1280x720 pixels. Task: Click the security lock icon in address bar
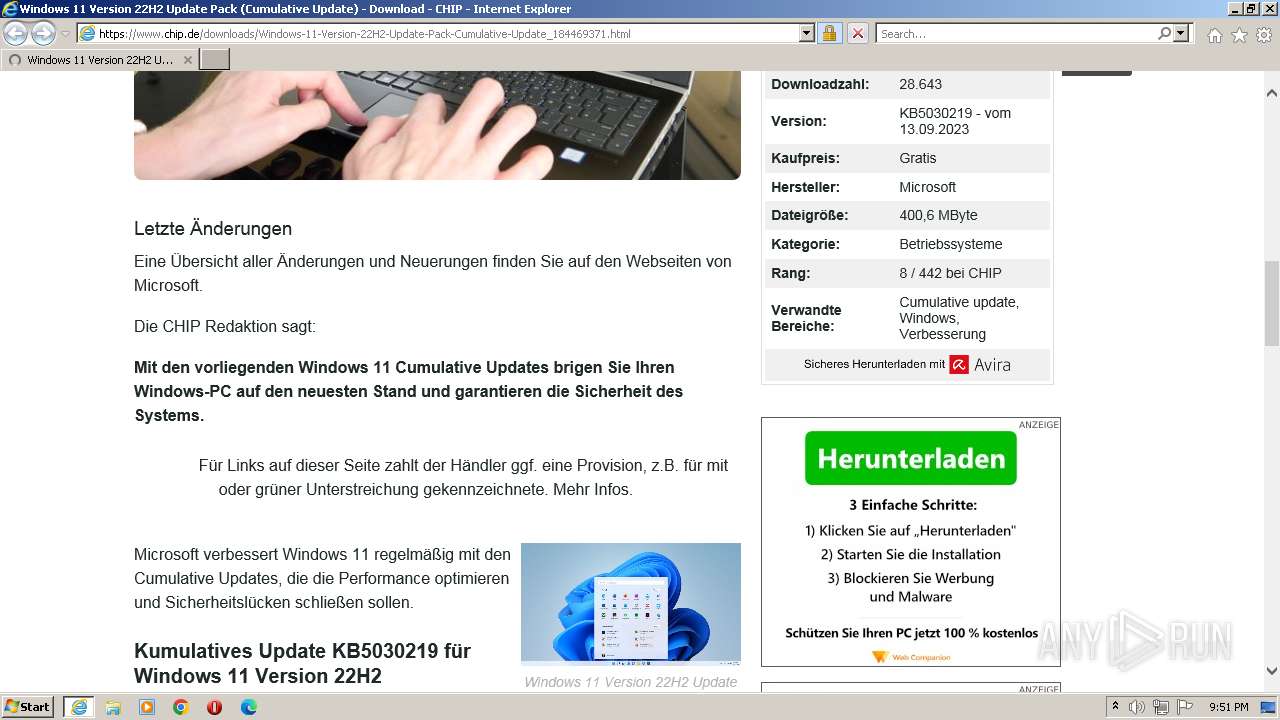(830, 34)
